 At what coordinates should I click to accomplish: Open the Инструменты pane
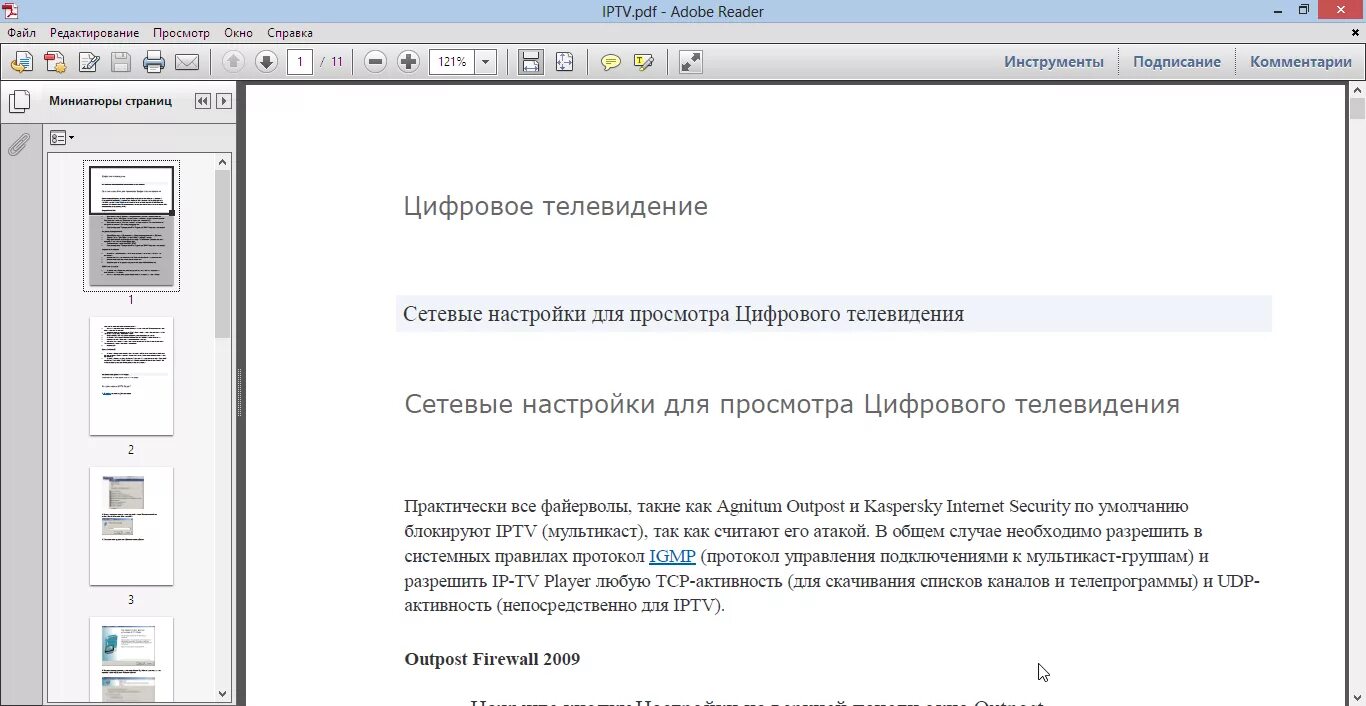coord(1054,62)
